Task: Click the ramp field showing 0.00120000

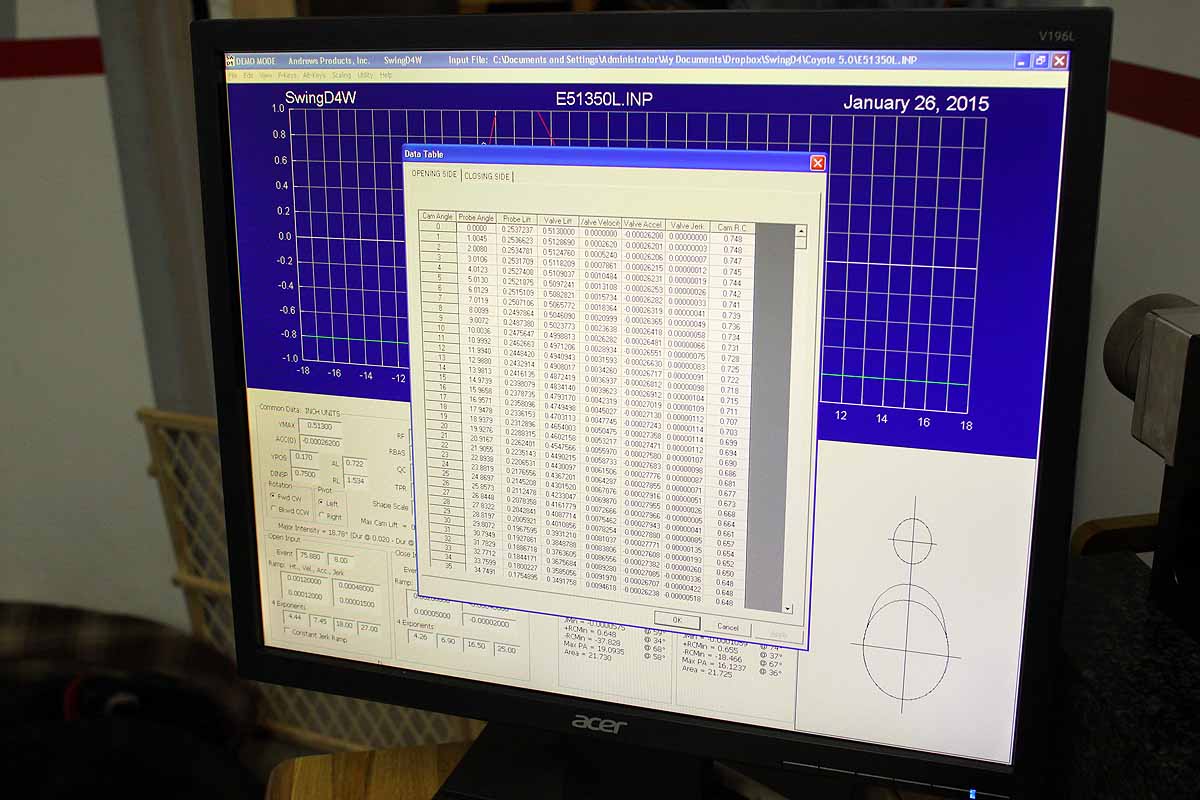Action: coord(305,580)
